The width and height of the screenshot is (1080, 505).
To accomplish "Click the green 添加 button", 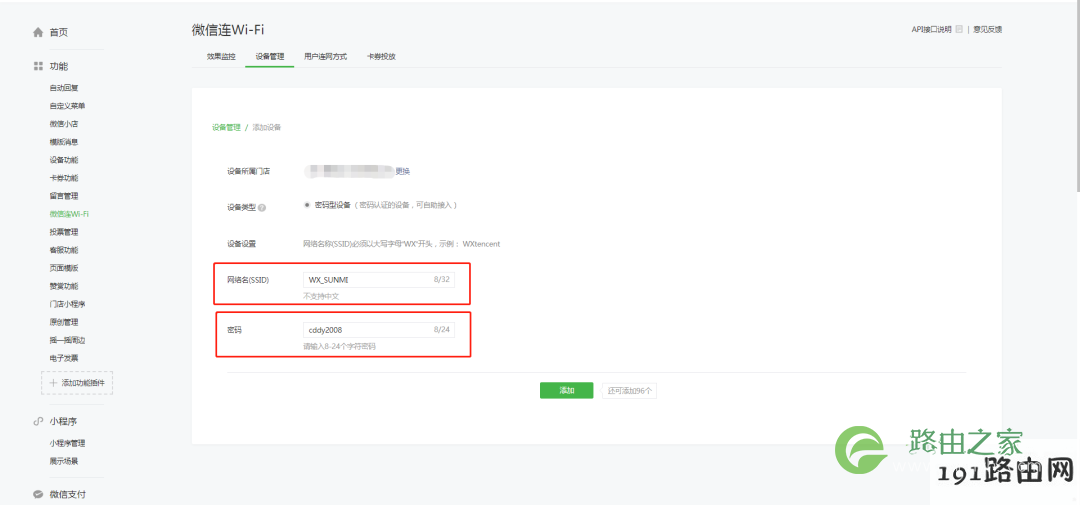I will [x=566, y=390].
